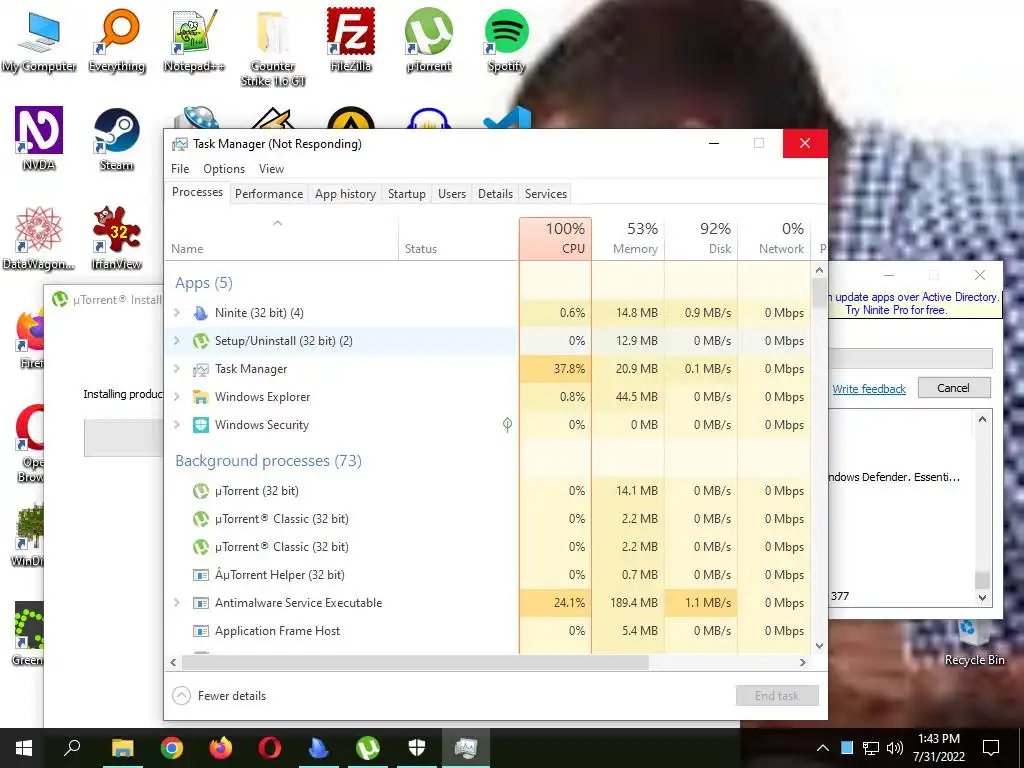This screenshot has height=768, width=1024.
Task: Open Firefox from the taskbar
Action: [x=221, y=748]
